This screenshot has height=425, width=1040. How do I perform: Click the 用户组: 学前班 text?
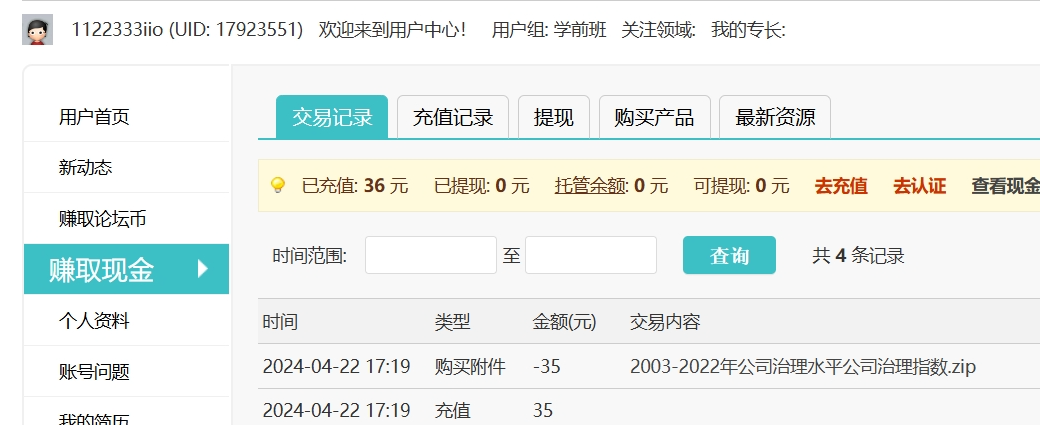pyautogui.click(x=549, y=30)
